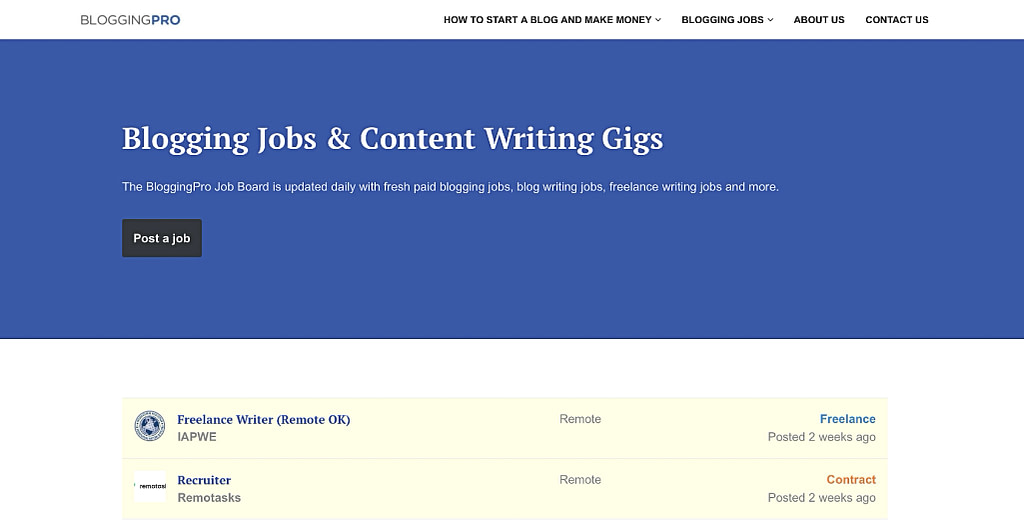Viewport: 1024px width, 520px height.
Task: Click the Blogging Jobs & Content Writing Gigs heading
Action: [x=392, y=138]
